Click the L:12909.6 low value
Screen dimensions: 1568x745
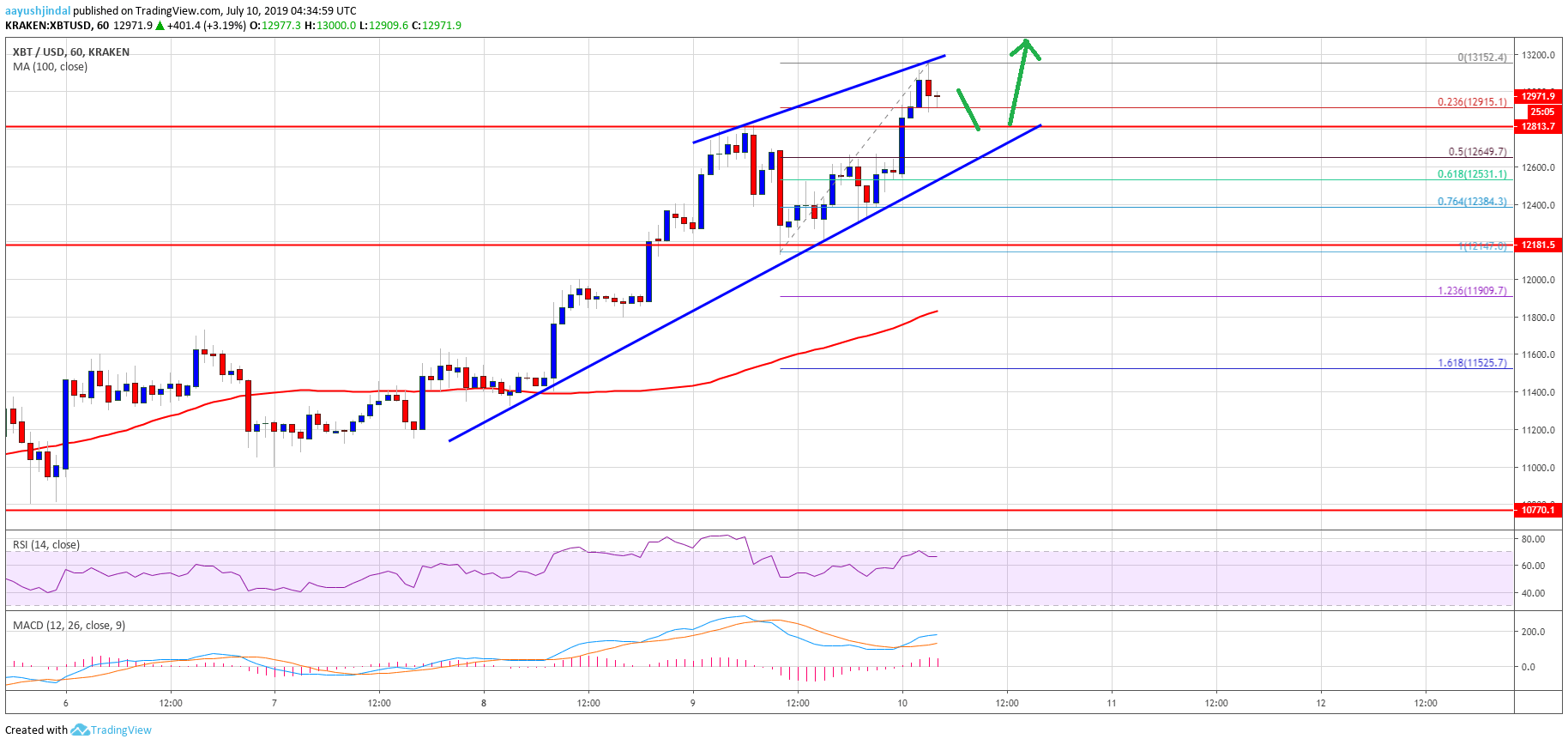pyautogui.click(x=384, y=25)
